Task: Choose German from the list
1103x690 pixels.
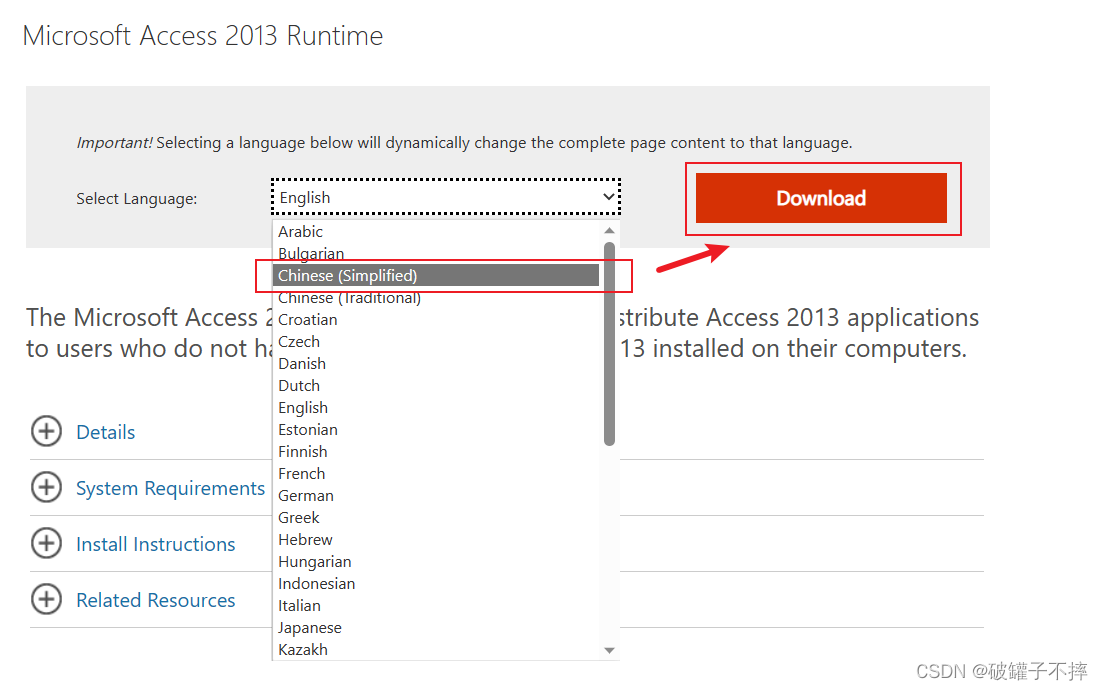Action: [x=436, y=495]
